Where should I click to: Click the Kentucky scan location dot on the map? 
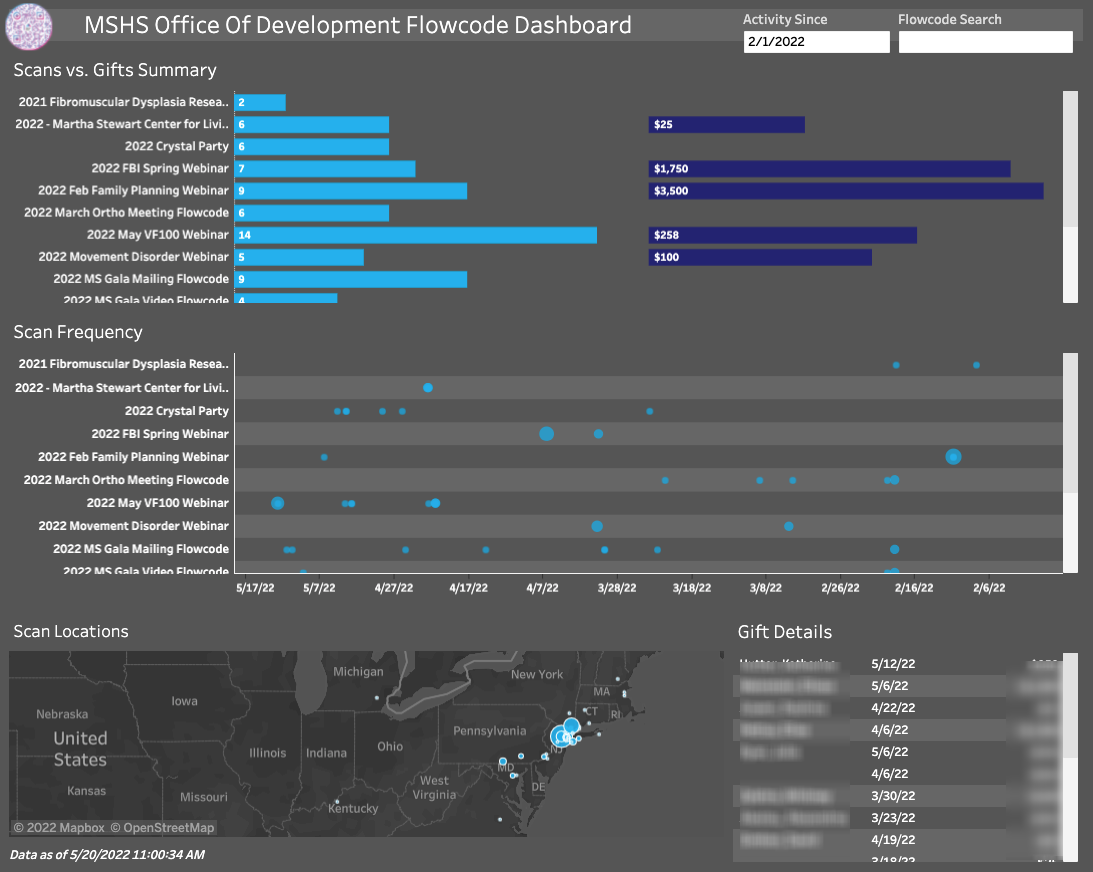pyautogui.click(x=337, y=802)
